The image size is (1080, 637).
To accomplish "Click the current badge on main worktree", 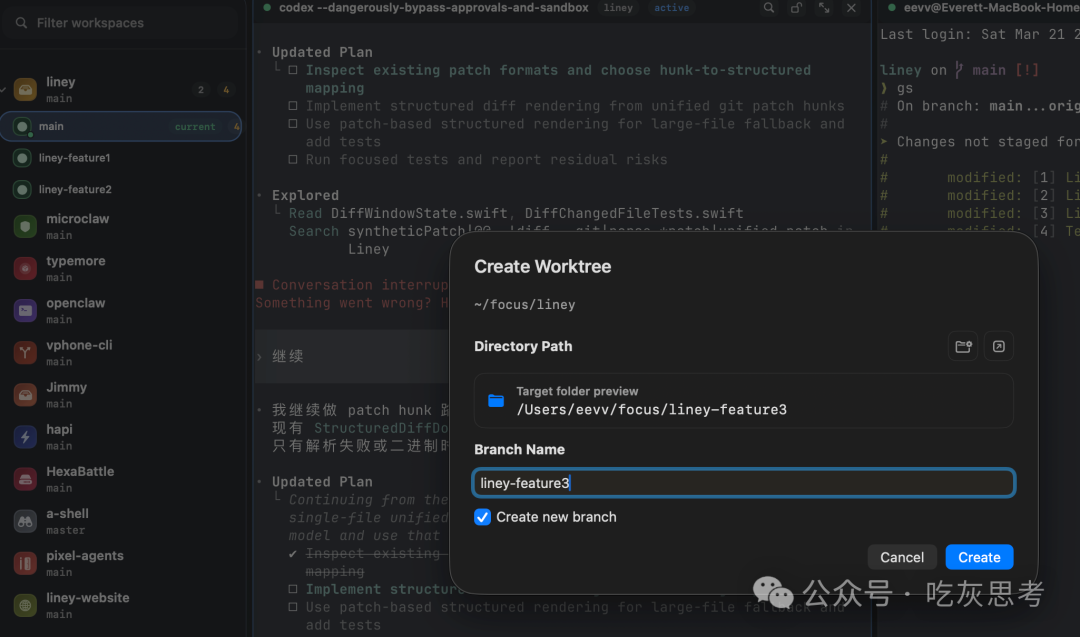I will coord(195,127).
